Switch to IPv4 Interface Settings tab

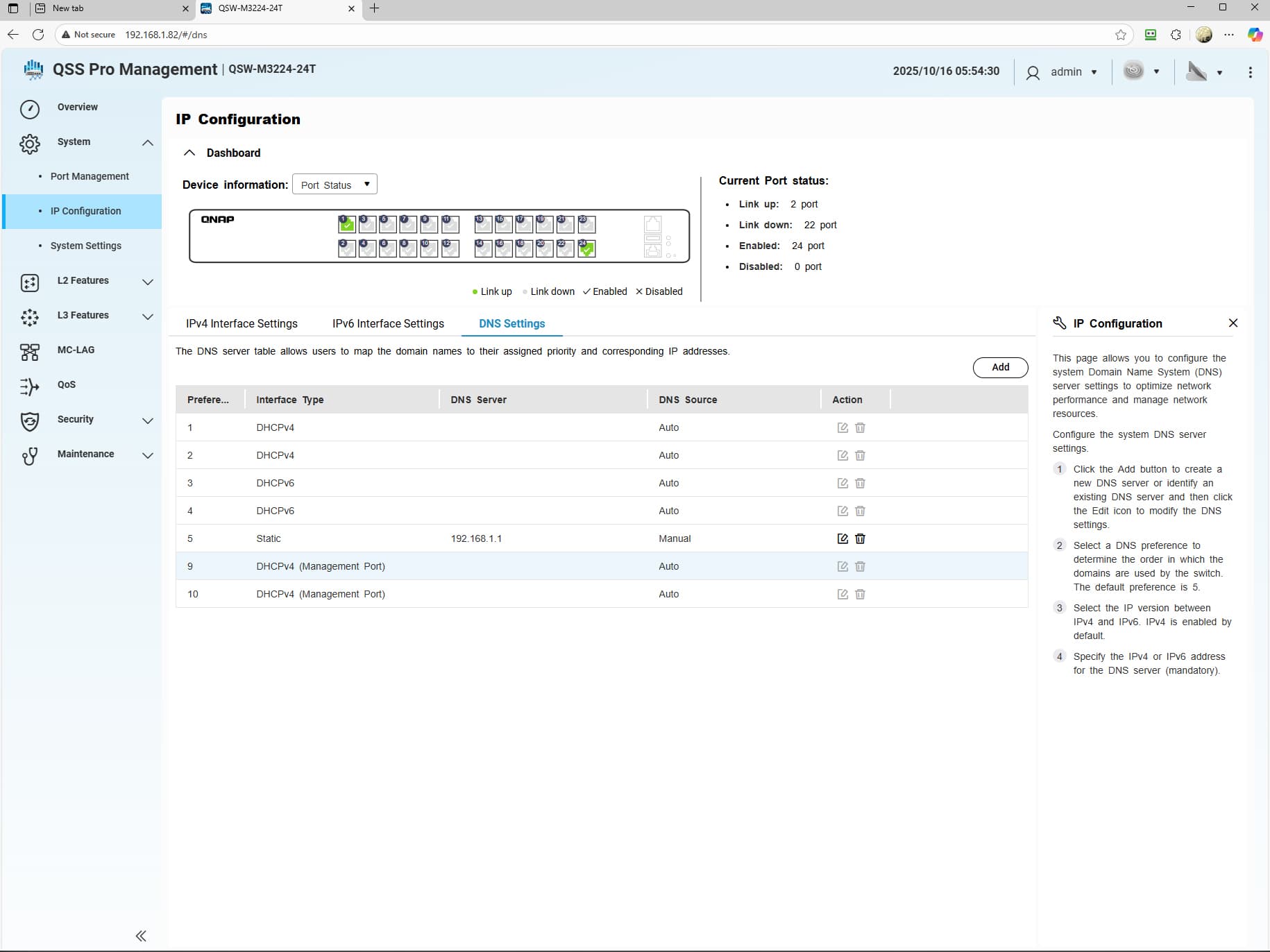point(242,323)
